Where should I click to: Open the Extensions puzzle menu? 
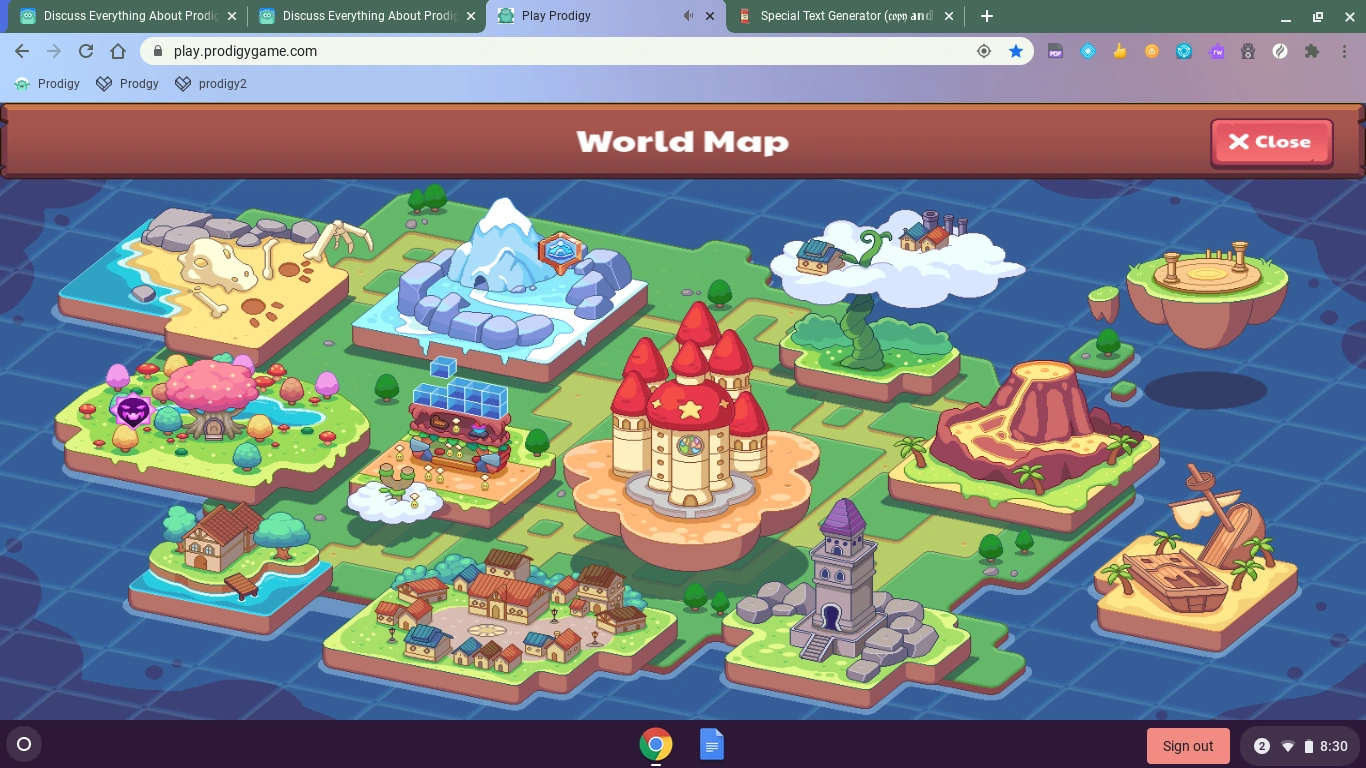coord(1312,51)
